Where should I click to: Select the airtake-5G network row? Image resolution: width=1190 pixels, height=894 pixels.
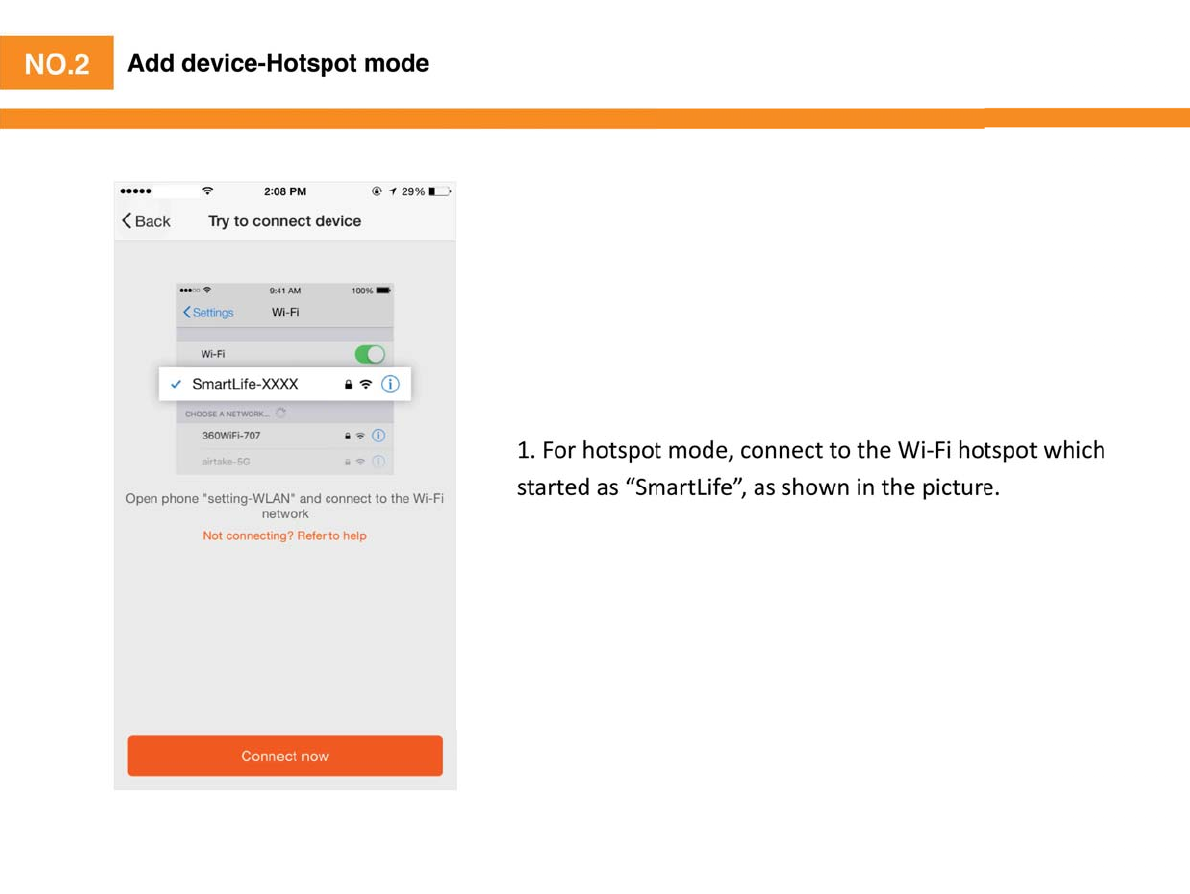pos(285,461)
